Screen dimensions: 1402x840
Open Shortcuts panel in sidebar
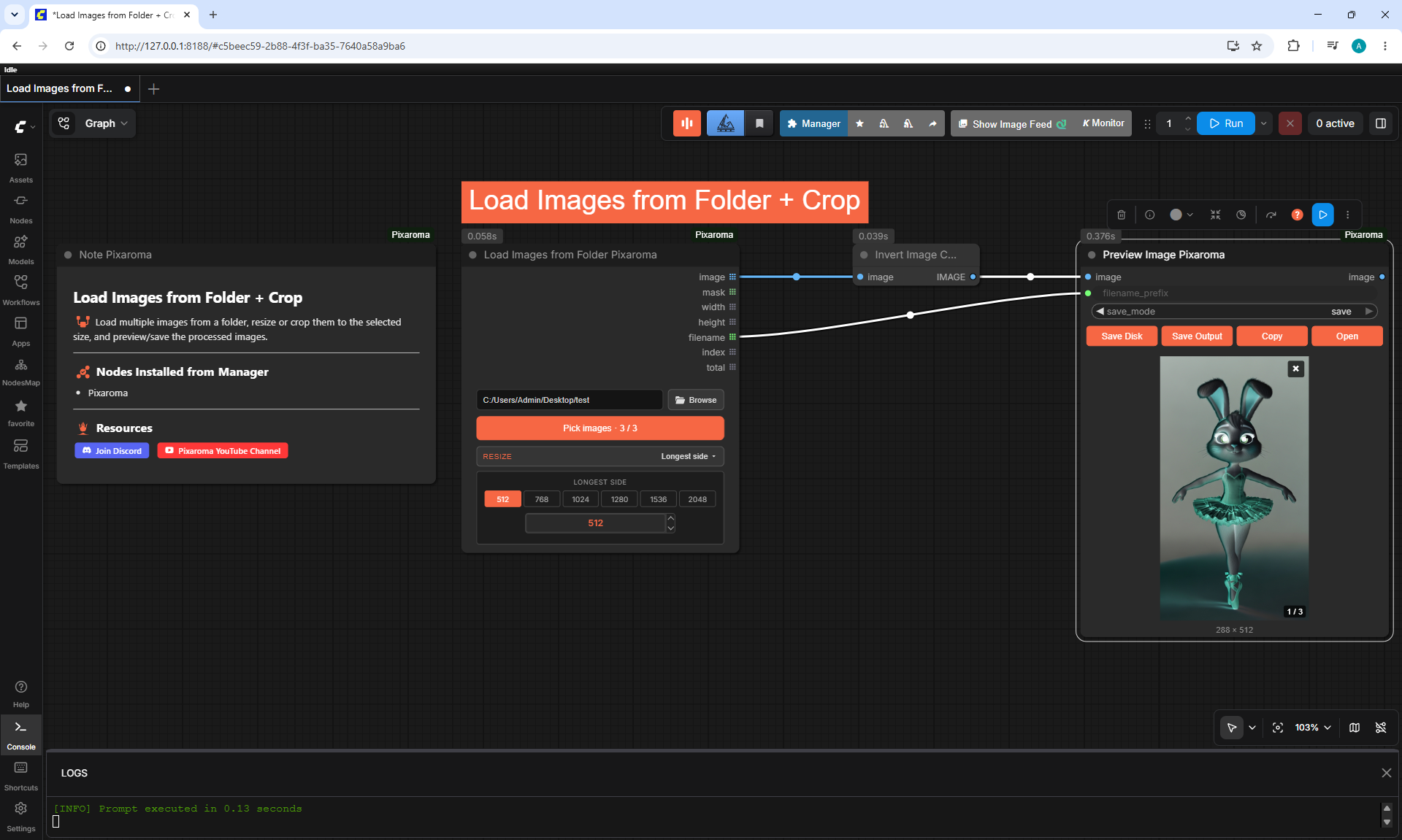(21, 776)
